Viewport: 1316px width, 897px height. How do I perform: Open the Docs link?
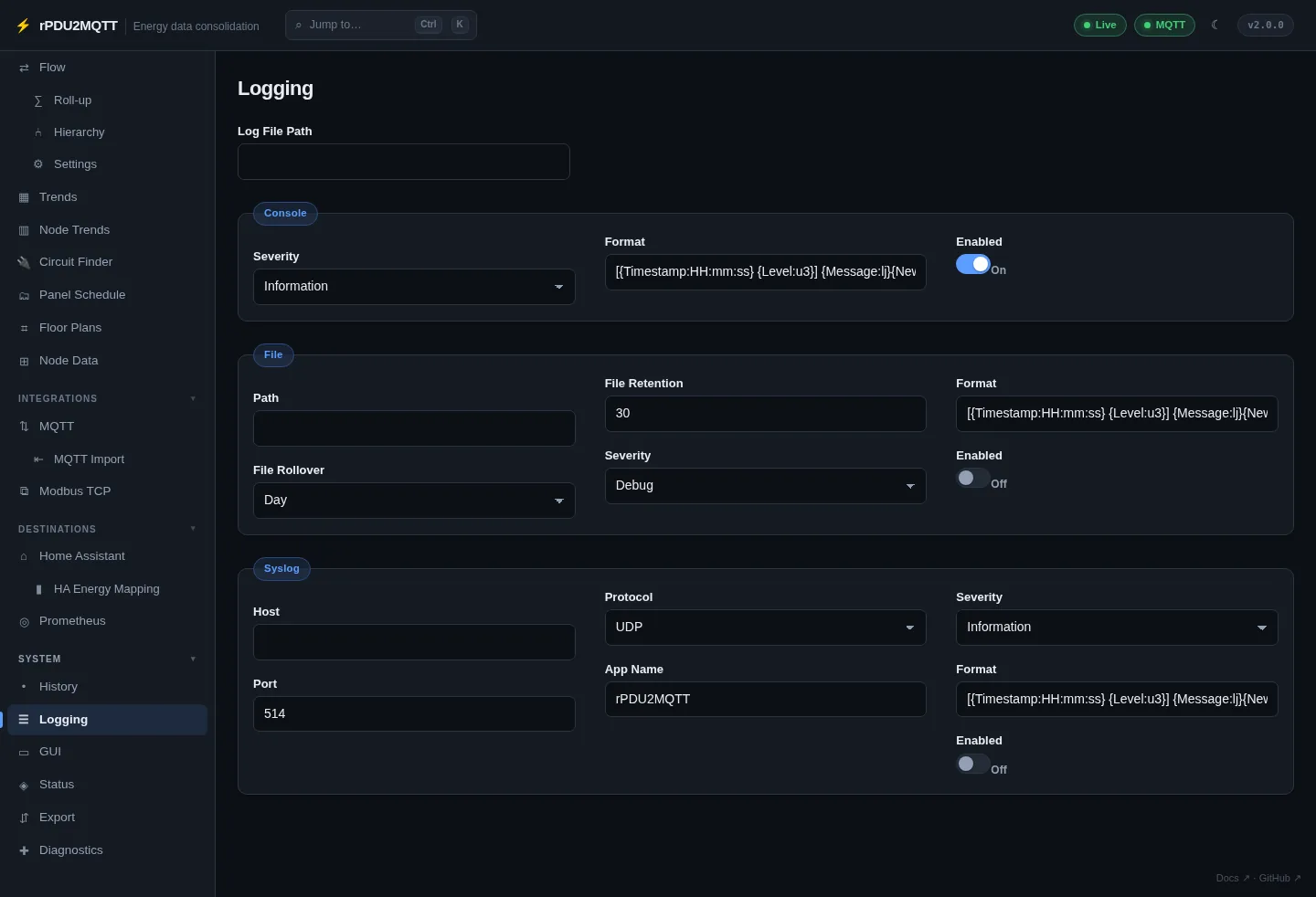pos(1232,878)
